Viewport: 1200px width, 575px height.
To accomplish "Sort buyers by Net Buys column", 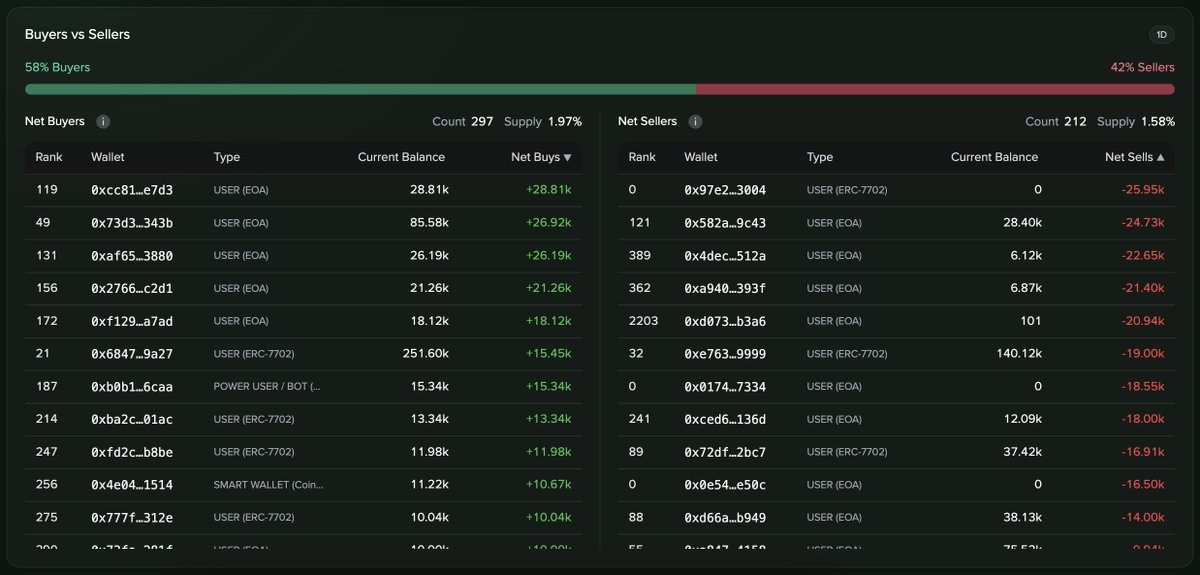I will pyautogui.click(x=542, y=157).
